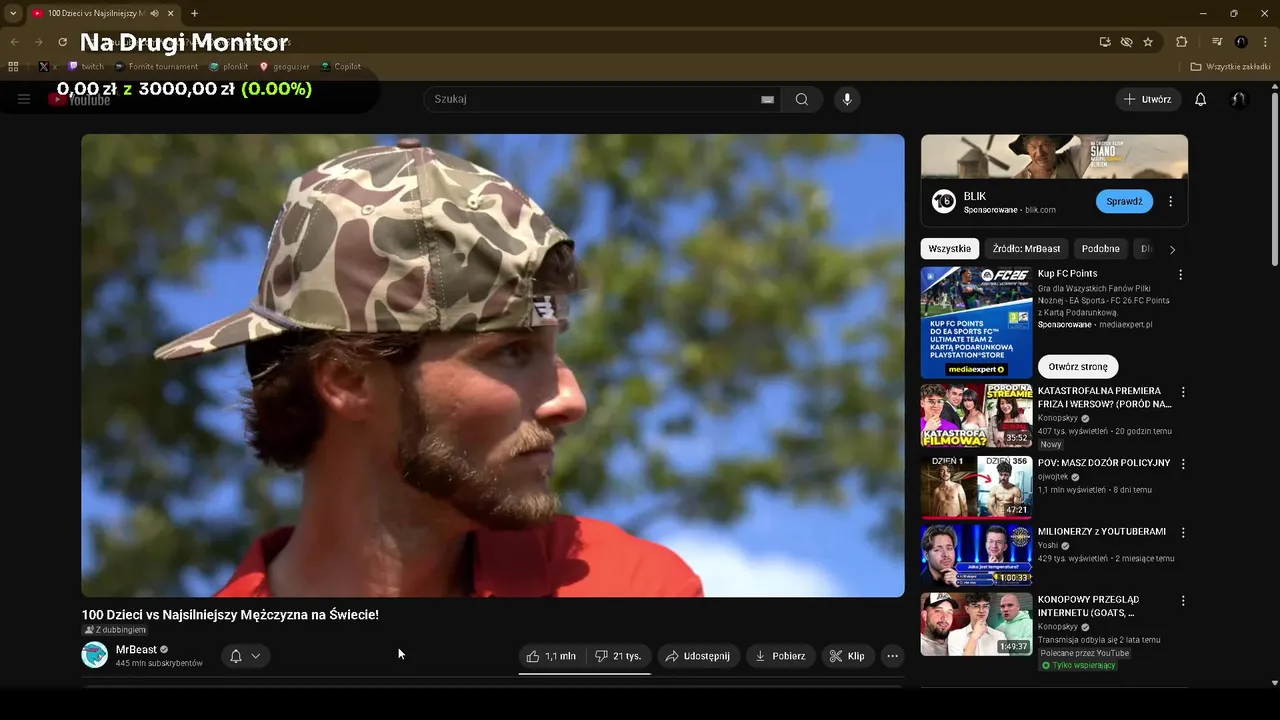Open the twitch bookmark
The height and width of the screenshot is (720, 1280).
(x=86, y=67)
